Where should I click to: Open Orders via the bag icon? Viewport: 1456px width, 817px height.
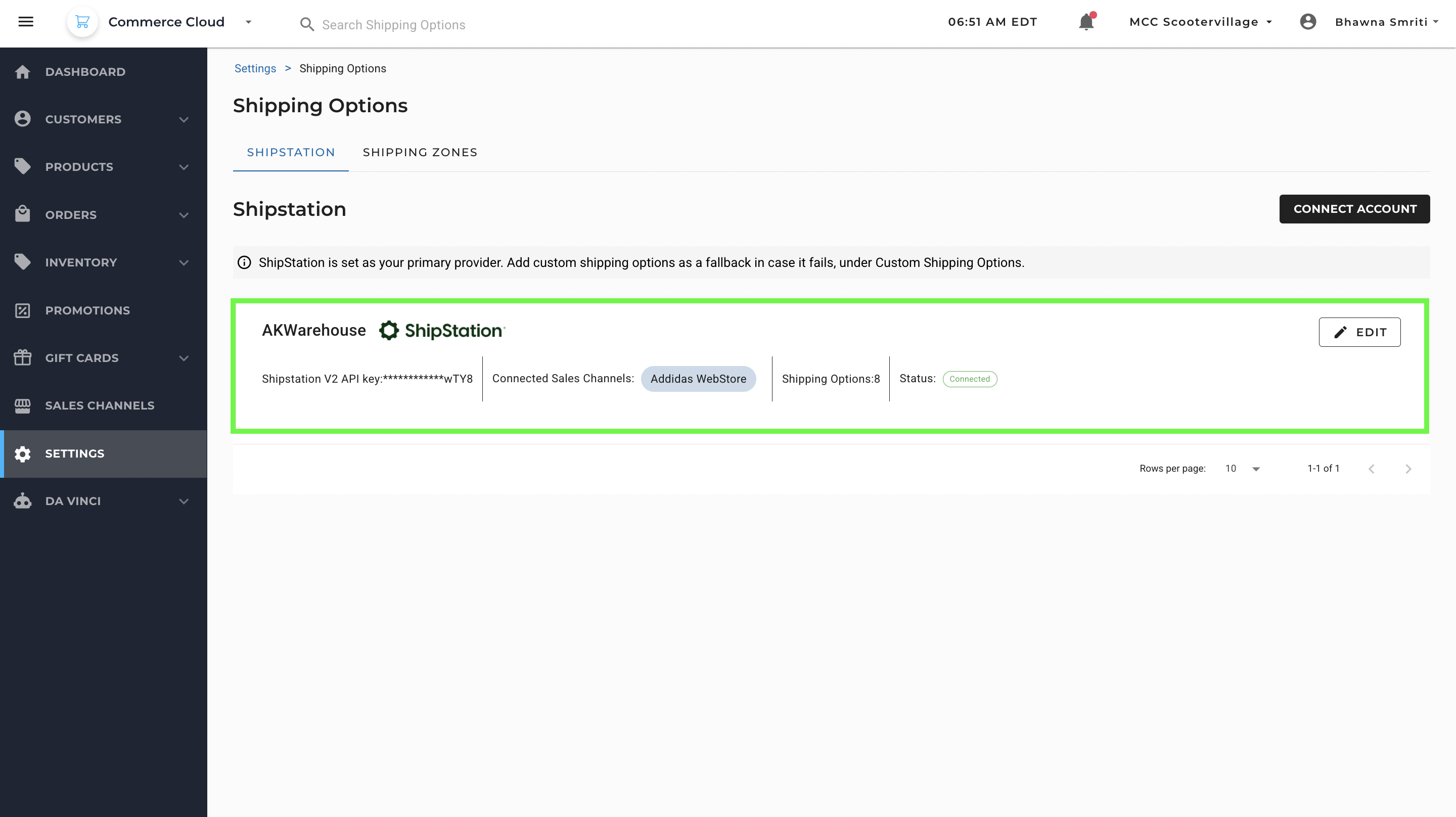coord(22,214)
